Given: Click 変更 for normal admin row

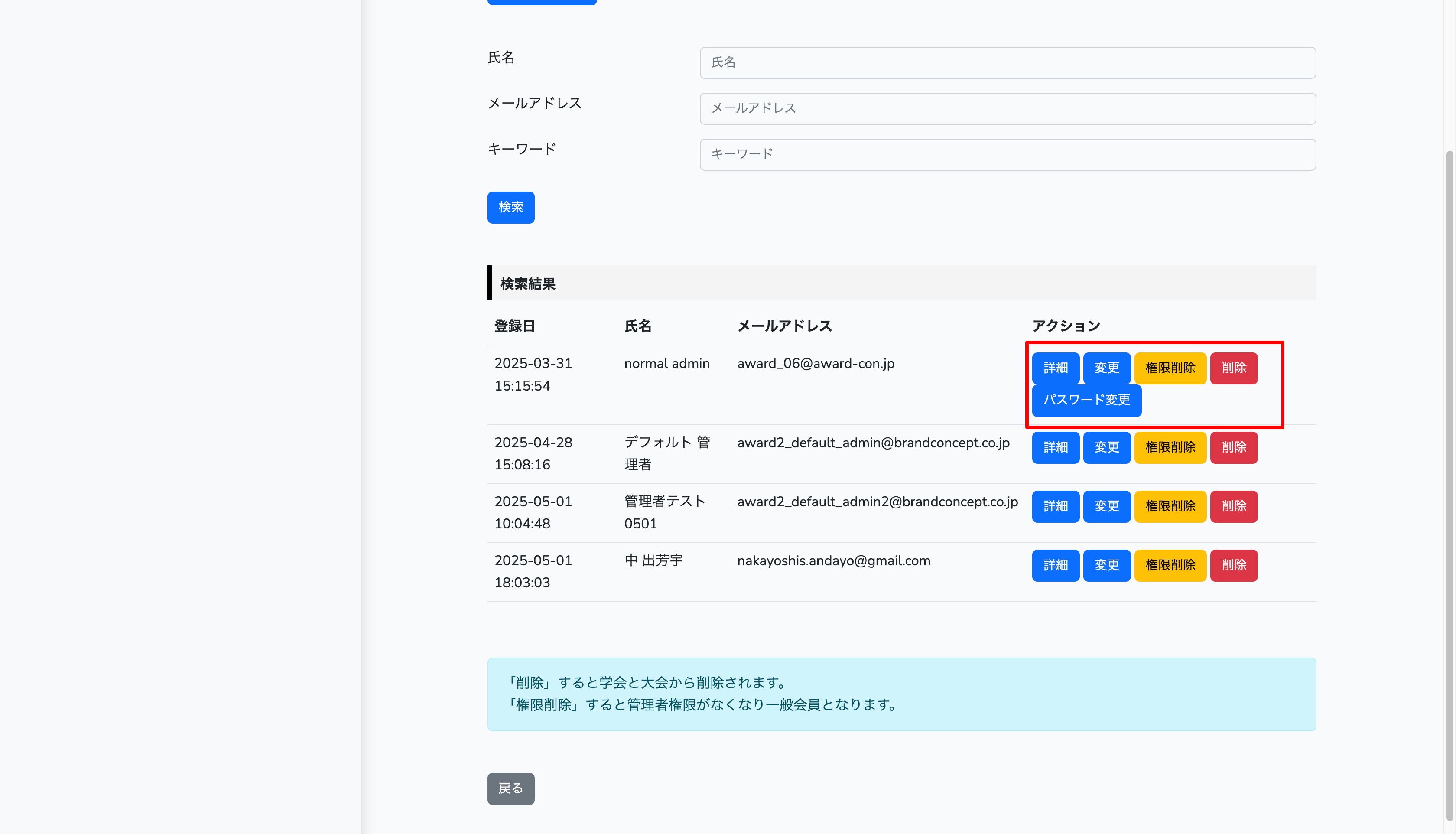Looking at the screenshot, I should [x=1106, y=368].
